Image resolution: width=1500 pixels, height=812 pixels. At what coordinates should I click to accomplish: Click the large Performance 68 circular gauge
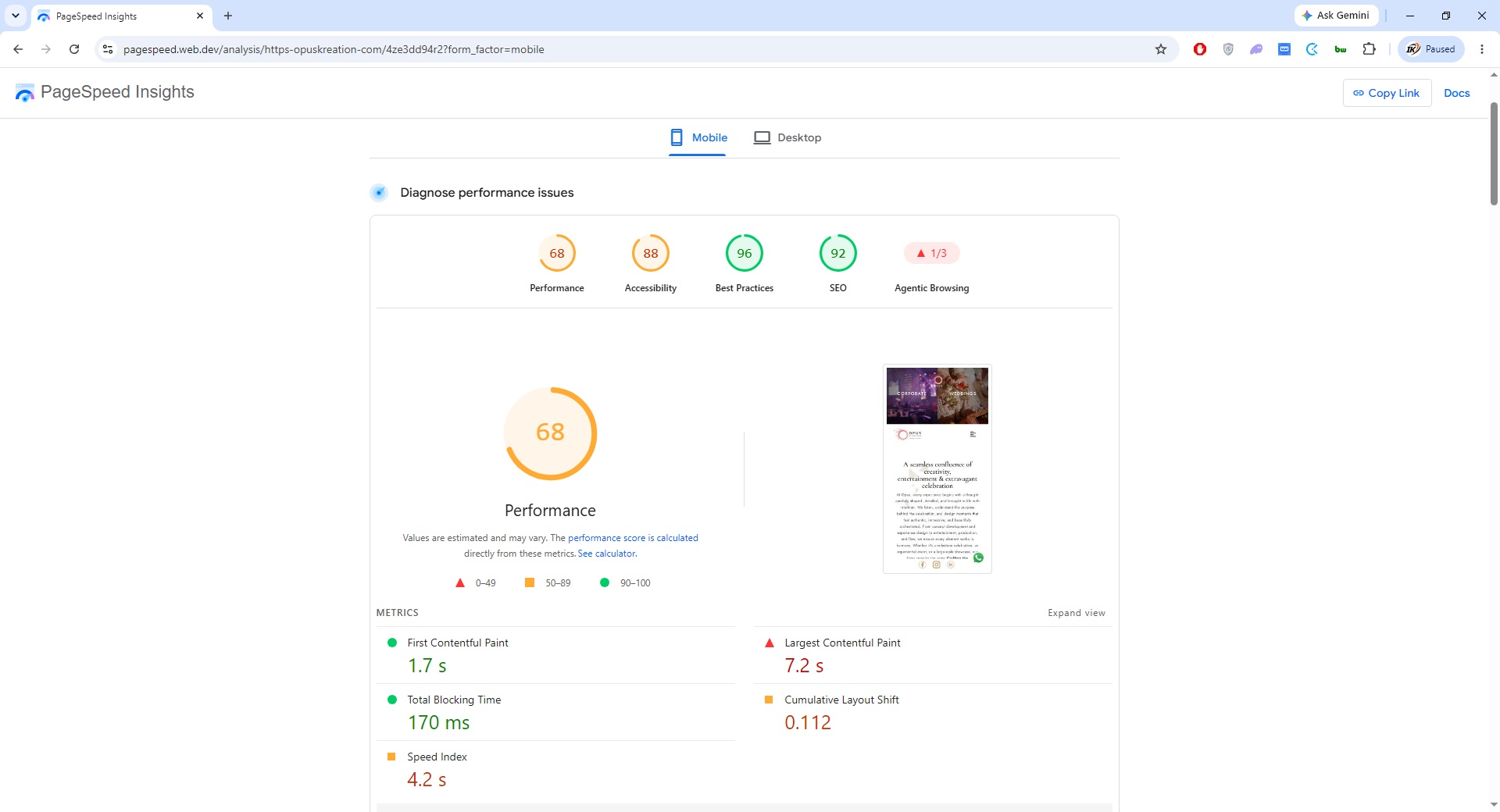coord(550,433)
